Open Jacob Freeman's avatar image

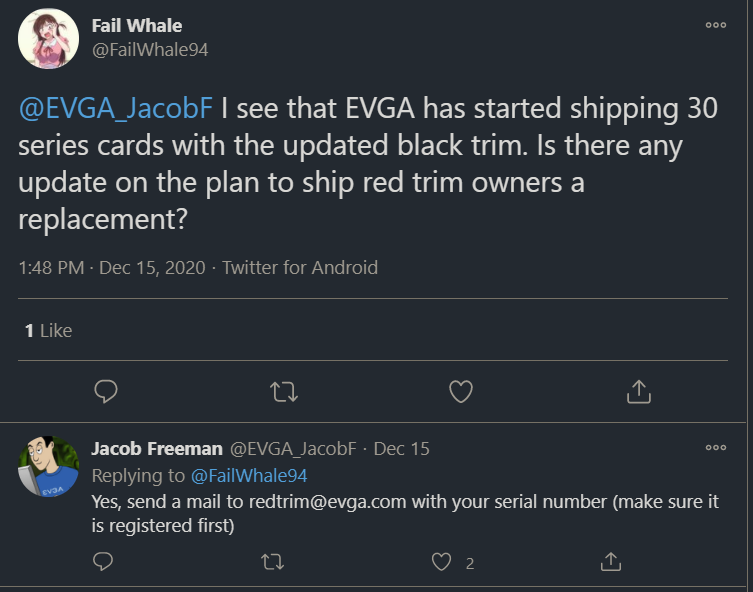tap(48, 467)
